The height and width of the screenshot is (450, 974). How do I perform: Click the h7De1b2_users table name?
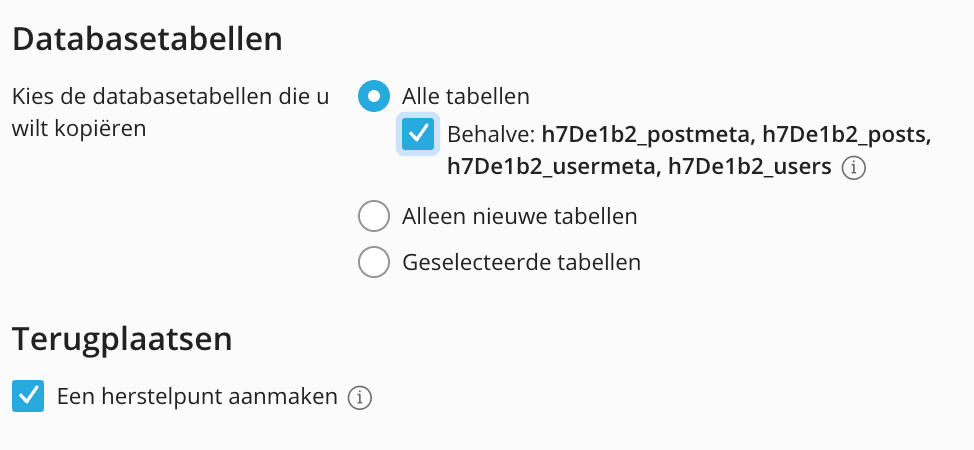coord(750,168)
